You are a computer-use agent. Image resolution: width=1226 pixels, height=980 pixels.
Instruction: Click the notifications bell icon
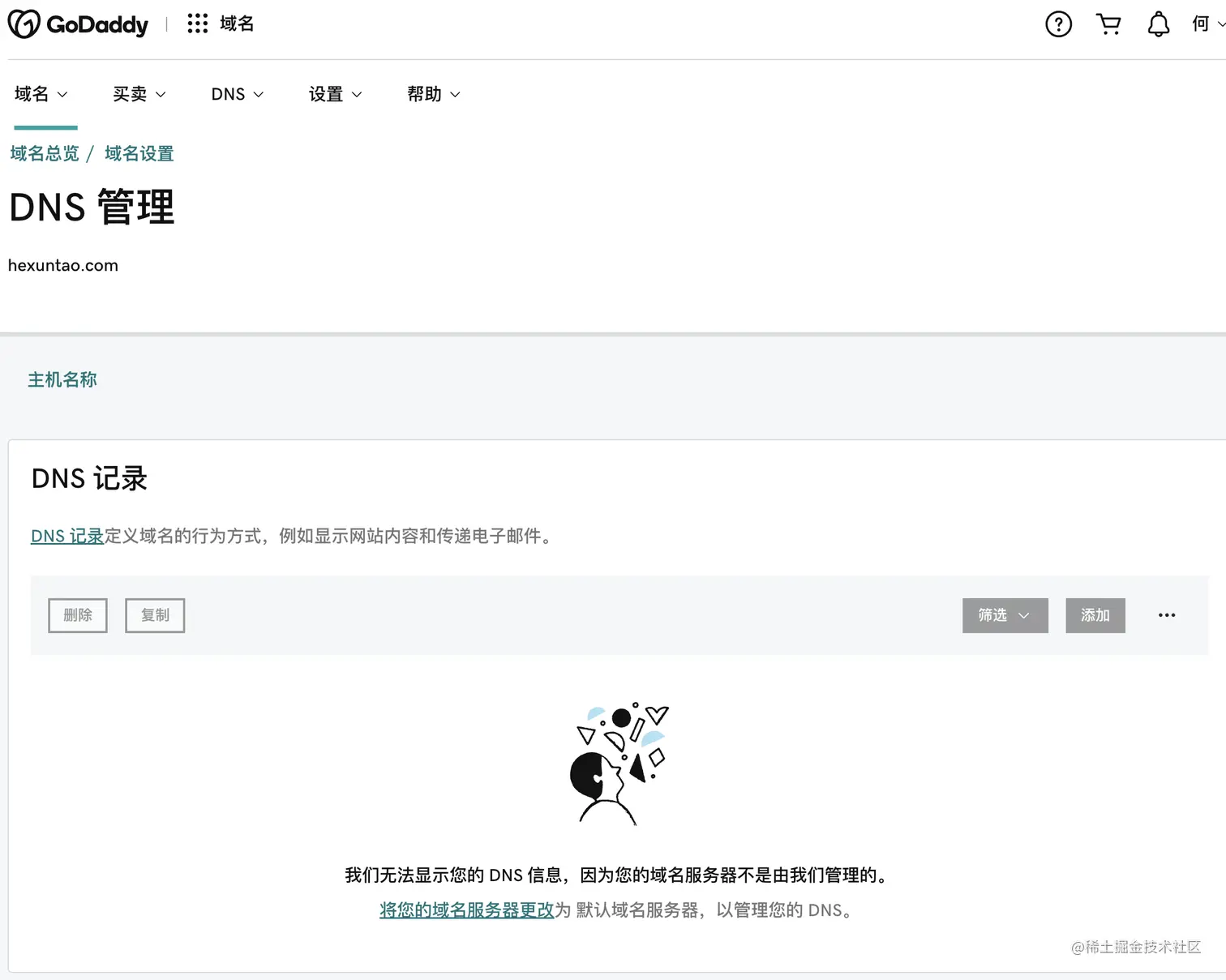1158,24
